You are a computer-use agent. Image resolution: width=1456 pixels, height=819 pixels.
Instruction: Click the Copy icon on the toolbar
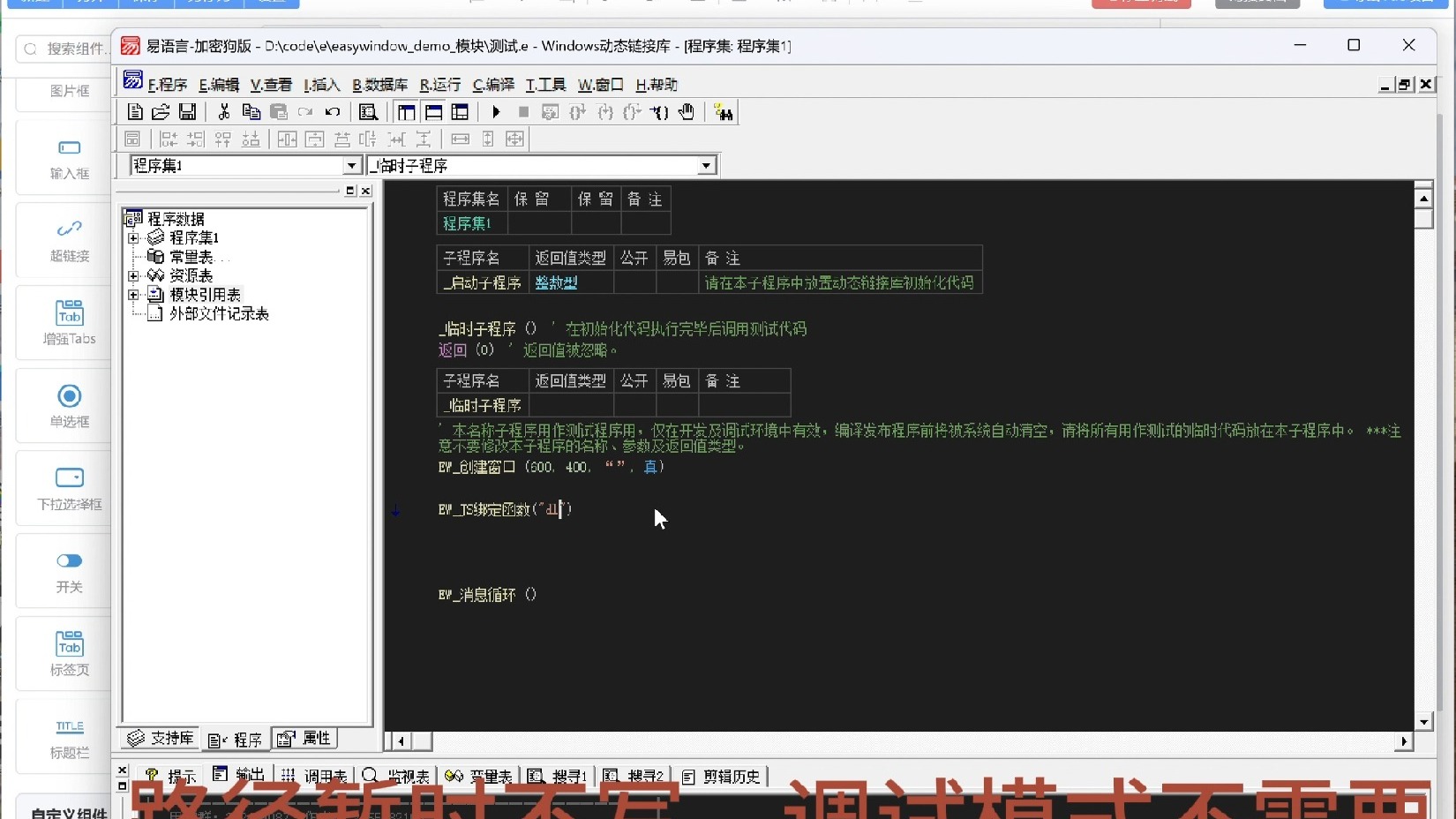tap(251, 112)
